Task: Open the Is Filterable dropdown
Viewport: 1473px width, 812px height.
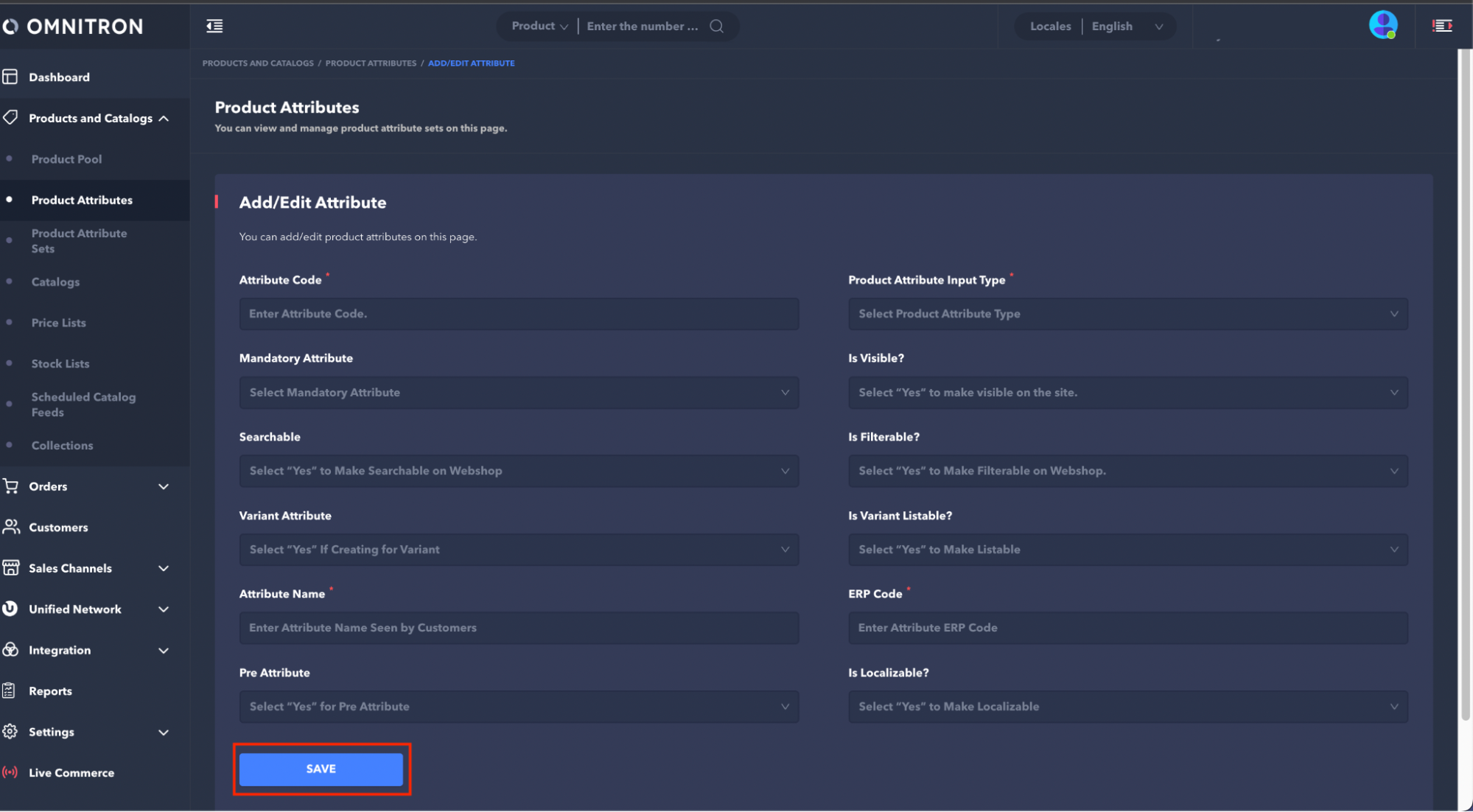Action: point(1127,471)
